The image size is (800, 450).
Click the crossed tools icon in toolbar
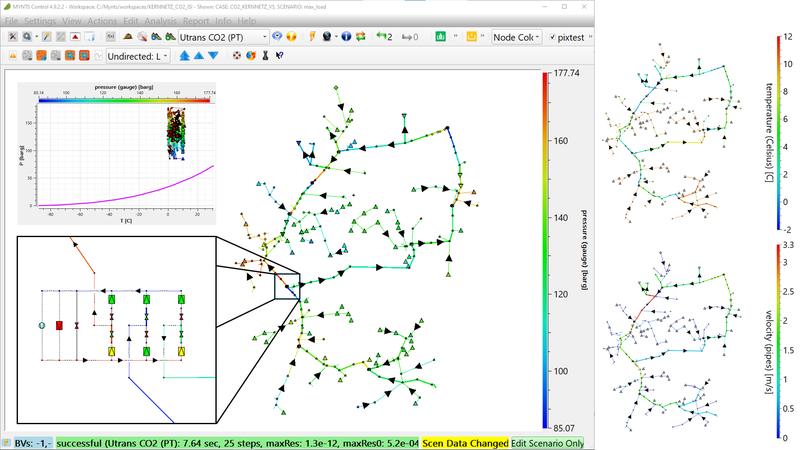point(13,37)
